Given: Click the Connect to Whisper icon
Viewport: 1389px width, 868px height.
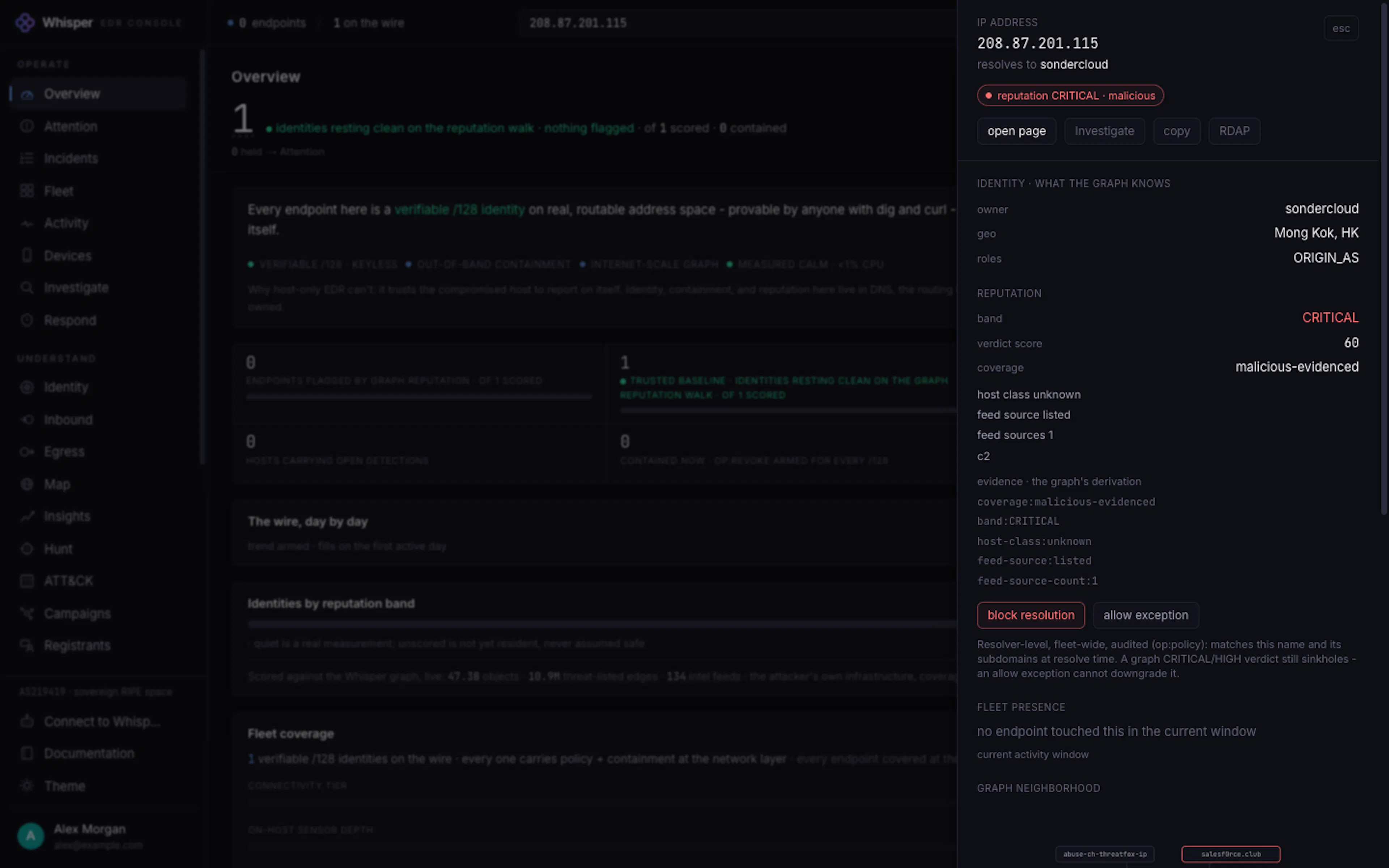Looking at the screenshot, I should click(27, 722).
